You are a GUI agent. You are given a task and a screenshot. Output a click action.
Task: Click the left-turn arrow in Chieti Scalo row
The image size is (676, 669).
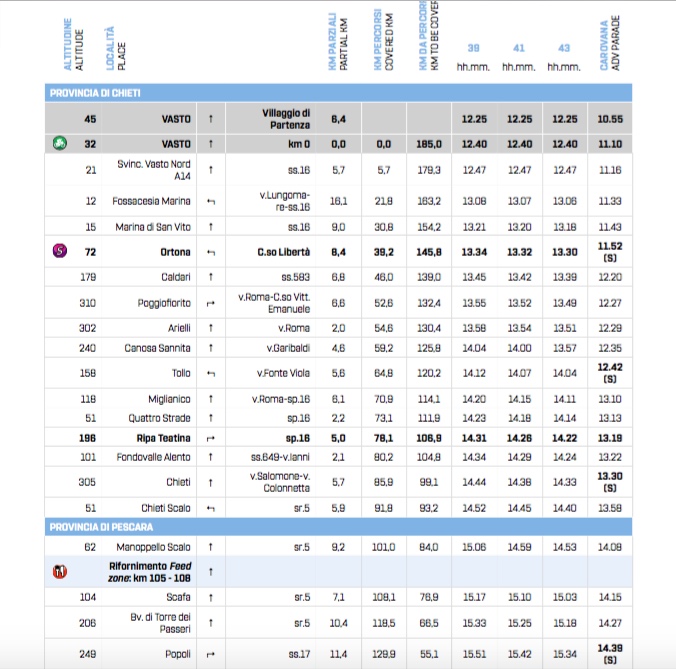point(210,508)
